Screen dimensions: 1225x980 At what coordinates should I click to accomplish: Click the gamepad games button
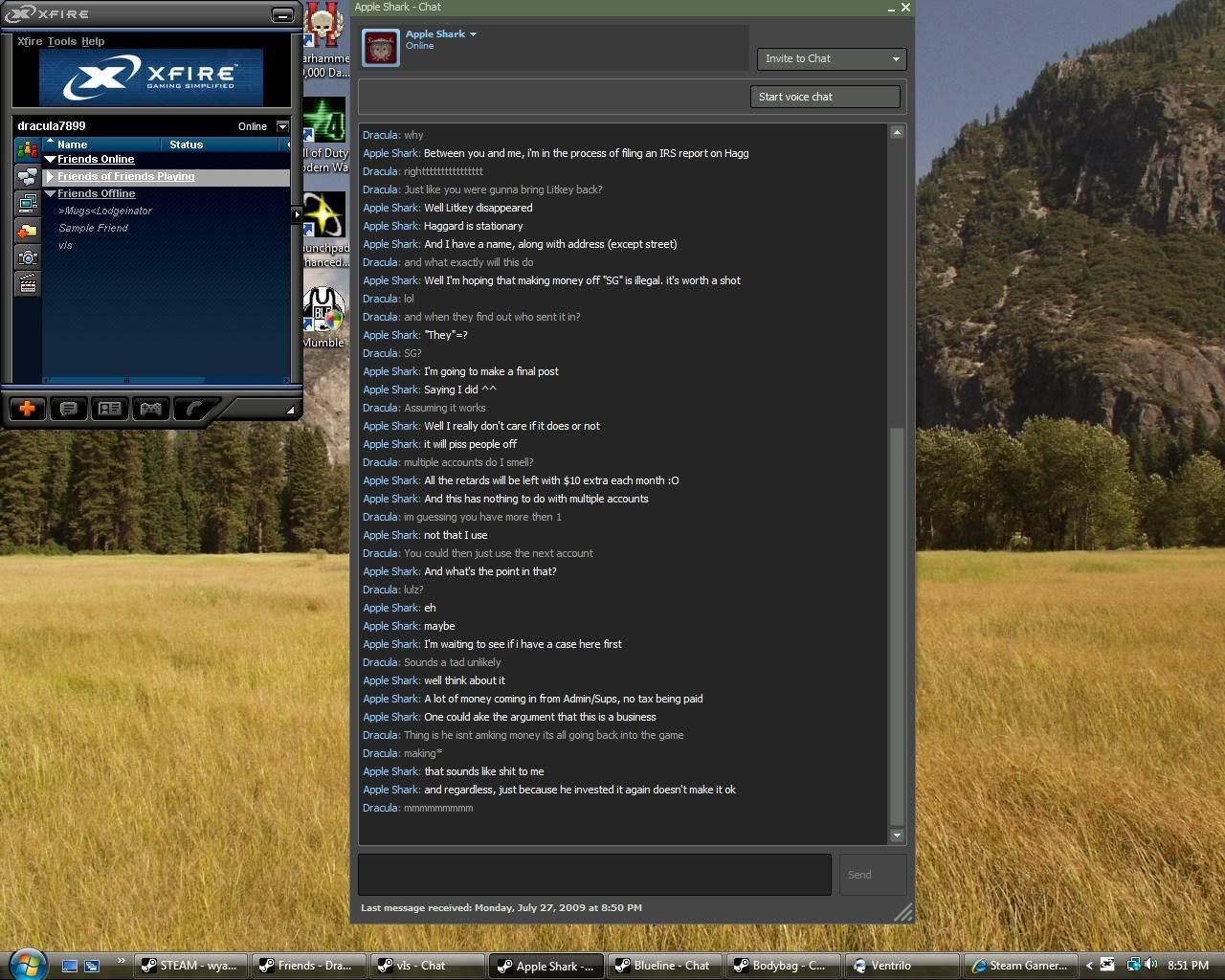click(150, 409)
